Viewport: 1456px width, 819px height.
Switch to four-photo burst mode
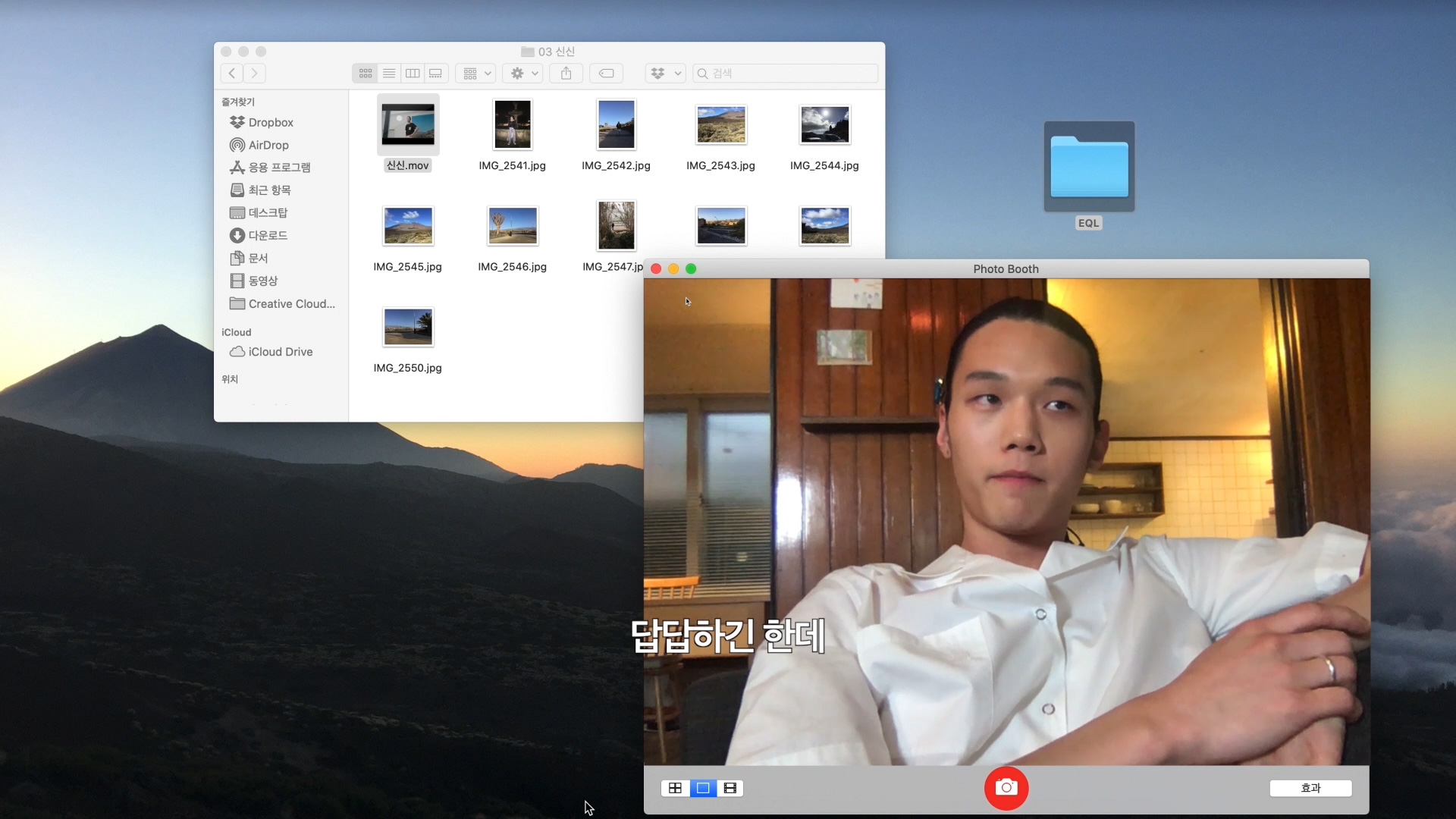click(675, 788)
